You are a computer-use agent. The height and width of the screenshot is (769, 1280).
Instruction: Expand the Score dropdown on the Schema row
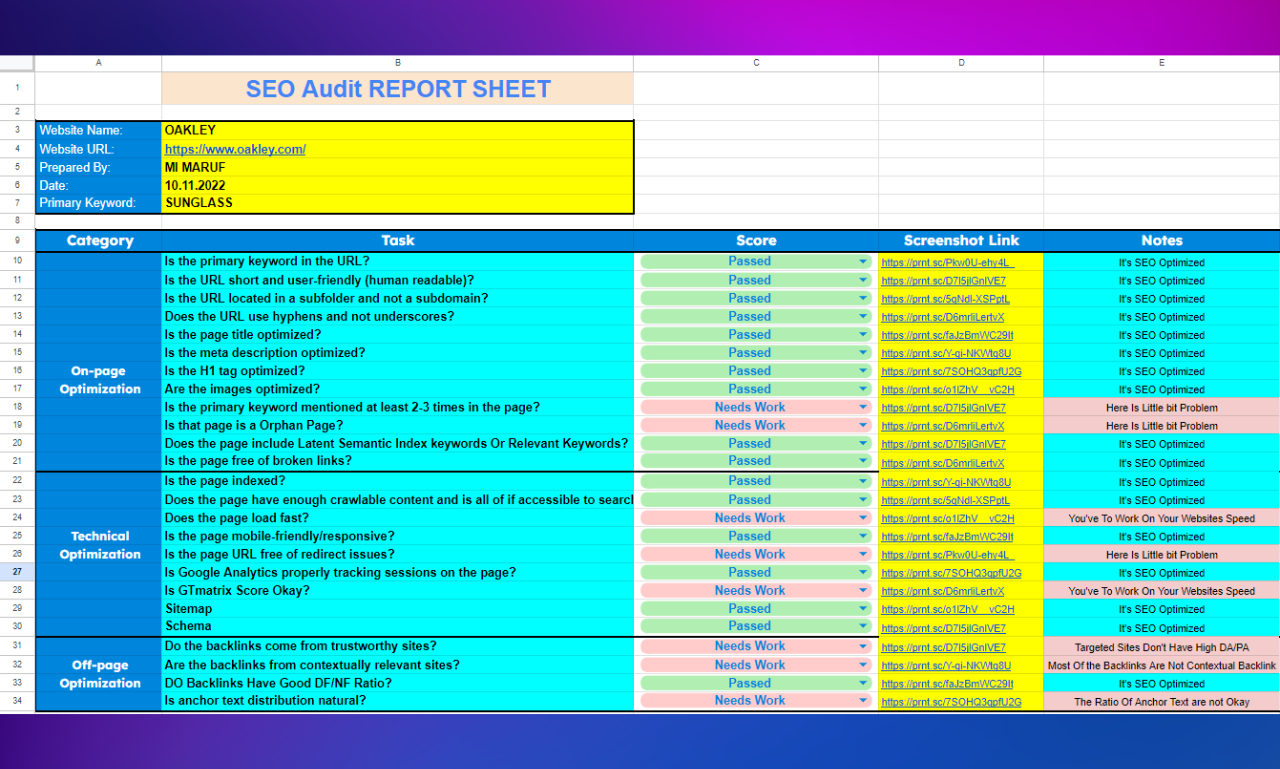pyautogui.click(x=864, y=628)
